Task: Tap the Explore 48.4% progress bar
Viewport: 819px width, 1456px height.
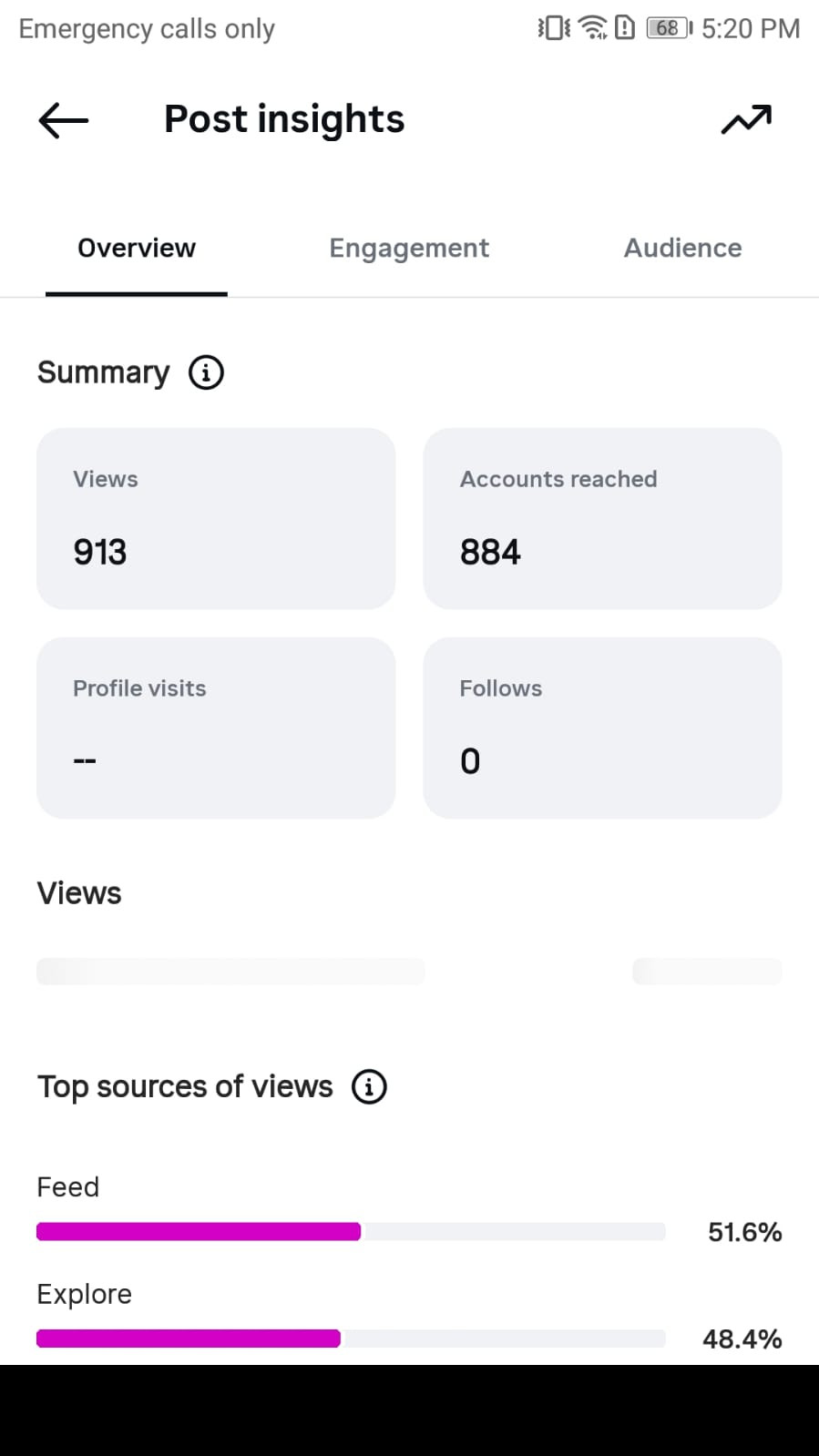Action: coord(351,1339)
